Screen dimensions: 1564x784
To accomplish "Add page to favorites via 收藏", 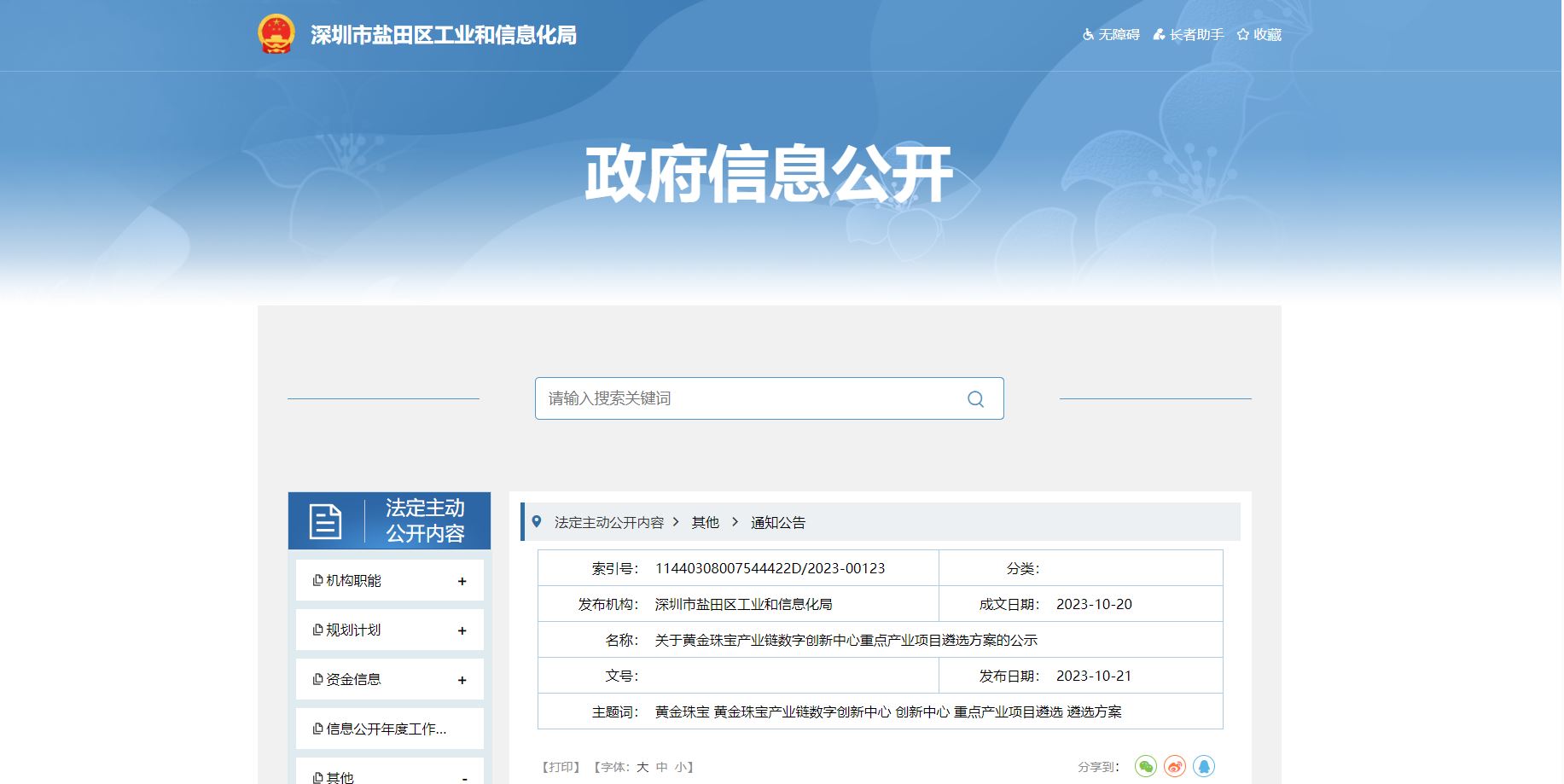I will (x=1259, y=35).
